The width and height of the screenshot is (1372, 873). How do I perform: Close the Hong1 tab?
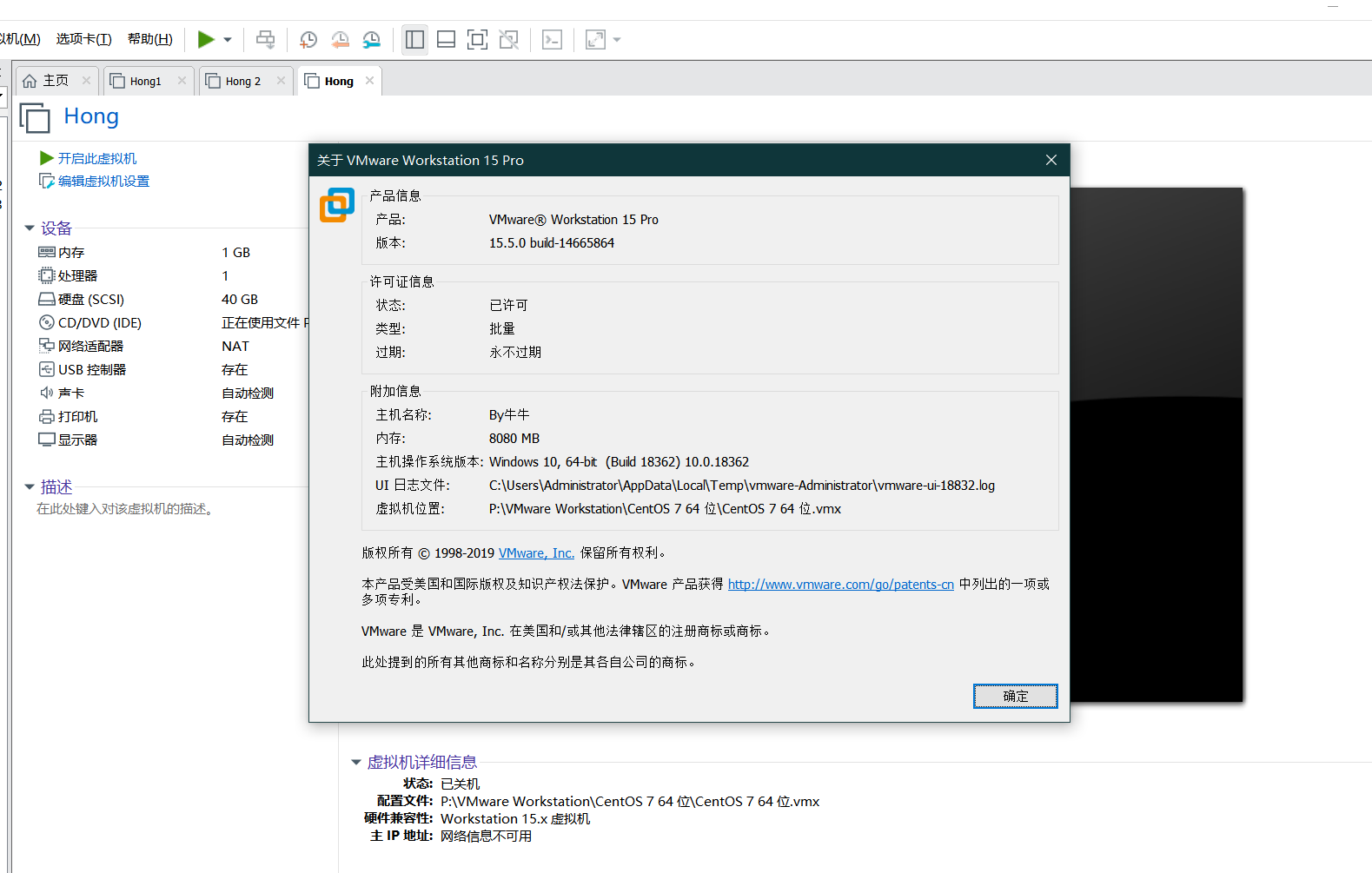pyautogui.click(x=182, y=80)
